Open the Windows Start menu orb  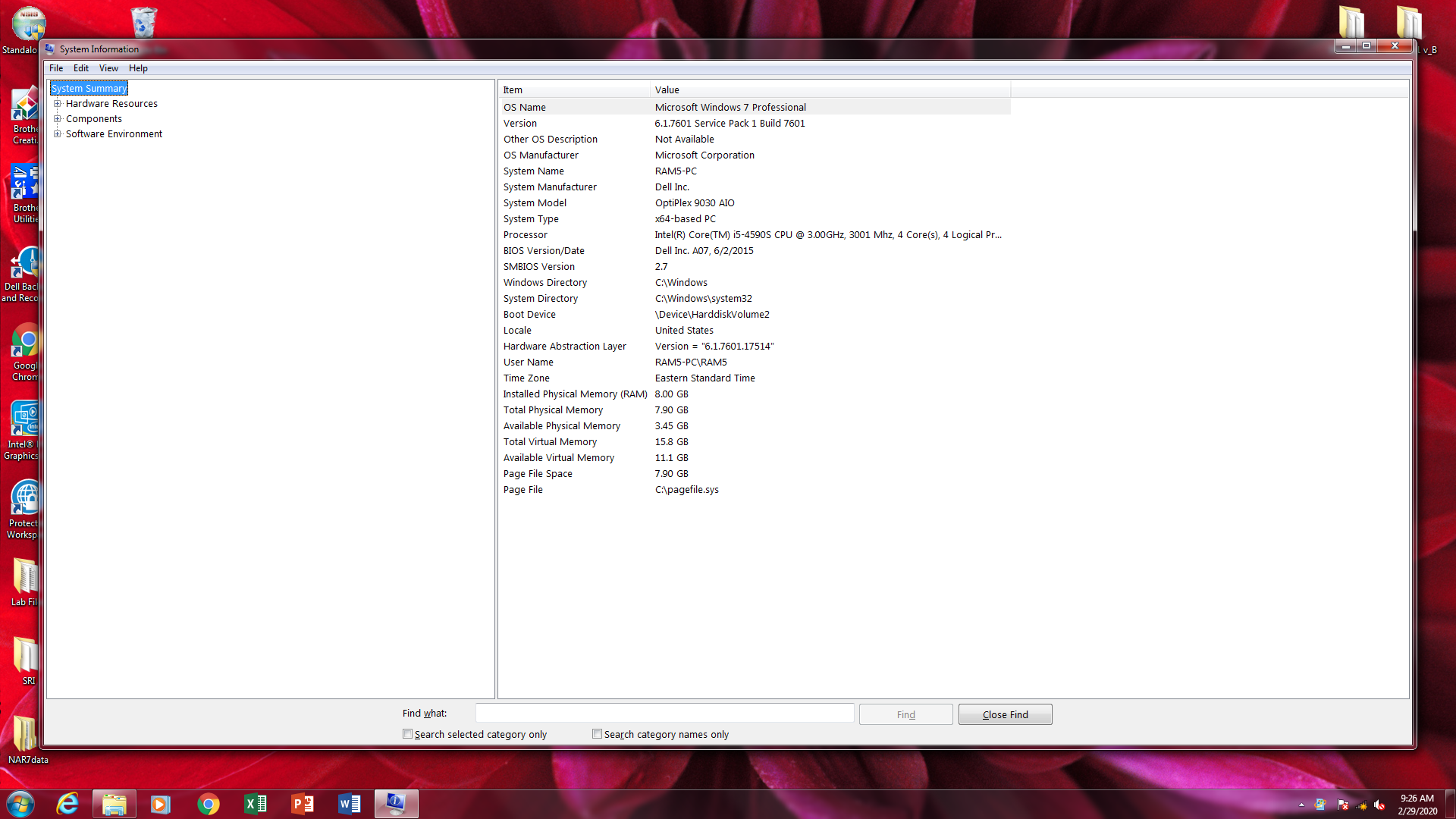click(20, 804)
